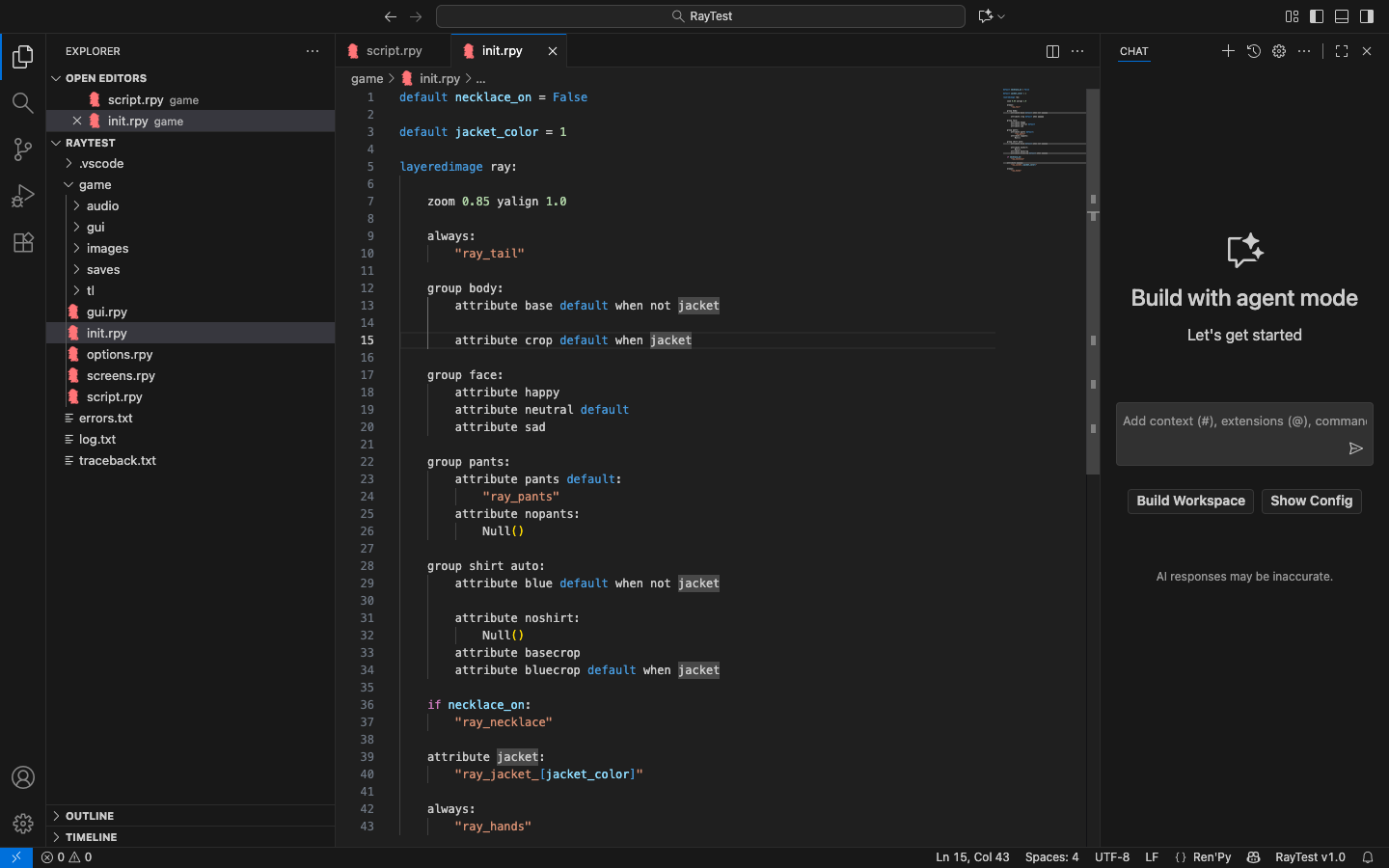Open screens.rpy from the explorer
The image size is (1389, 868).
point(121,376)
